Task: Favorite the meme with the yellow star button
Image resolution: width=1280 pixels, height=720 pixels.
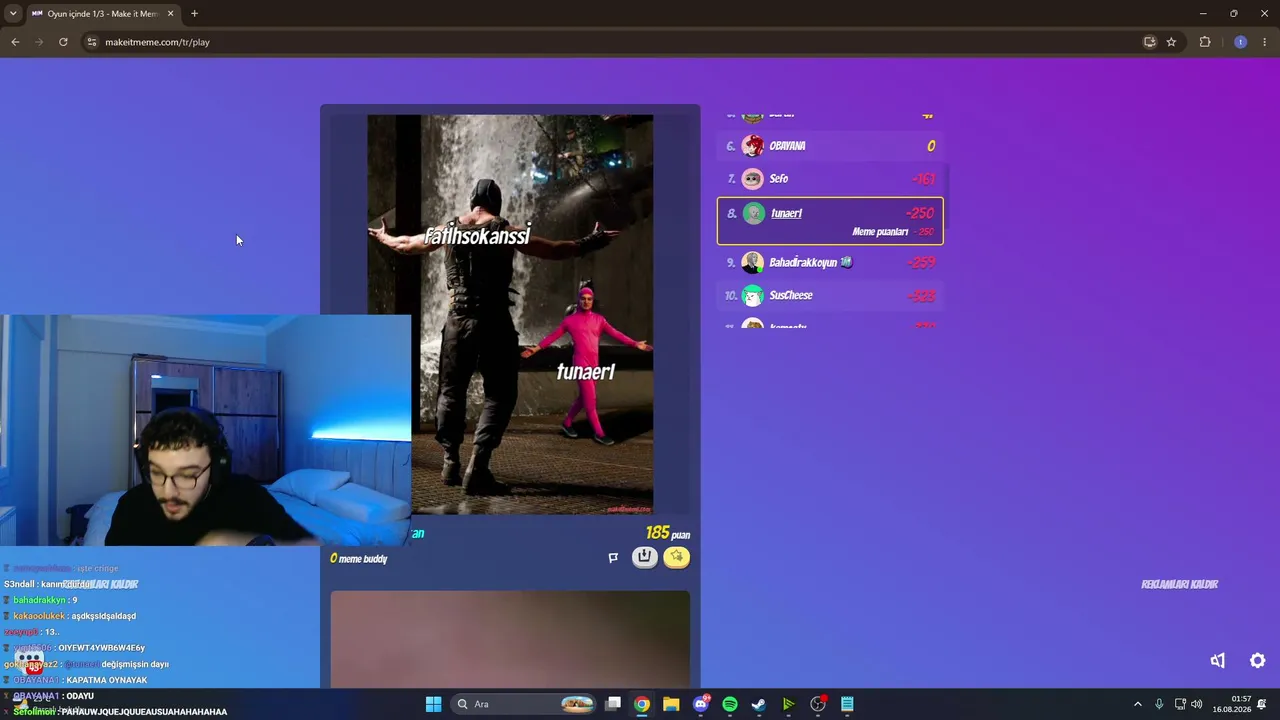Action: 677,557
